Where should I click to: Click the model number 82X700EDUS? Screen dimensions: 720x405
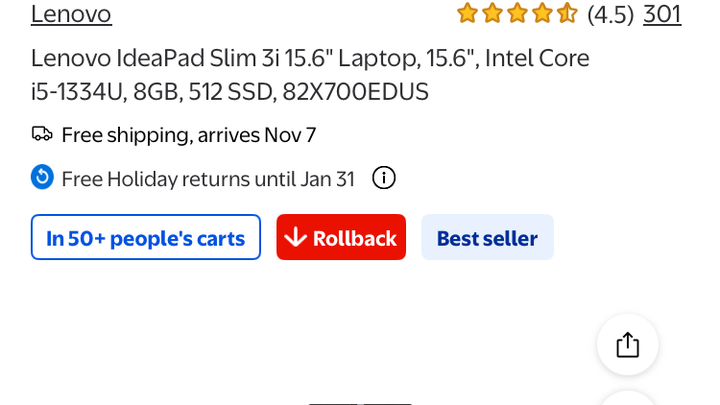point(355,92)
